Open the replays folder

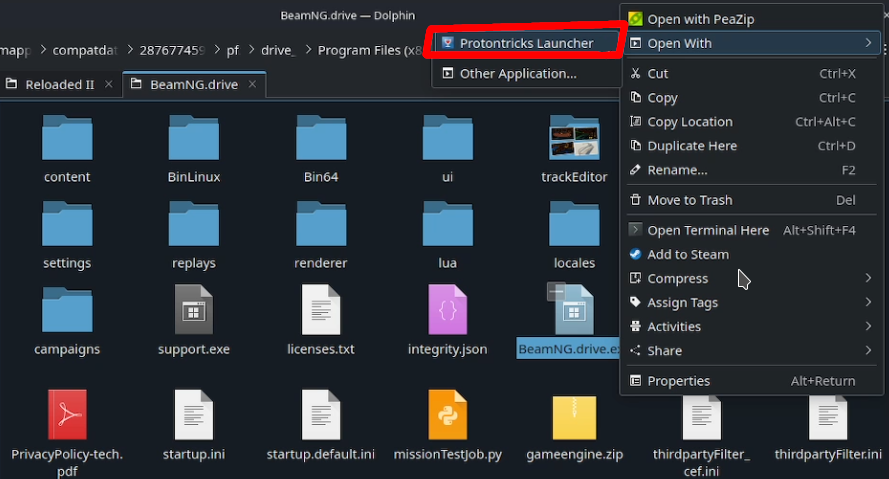pos(194,224)
